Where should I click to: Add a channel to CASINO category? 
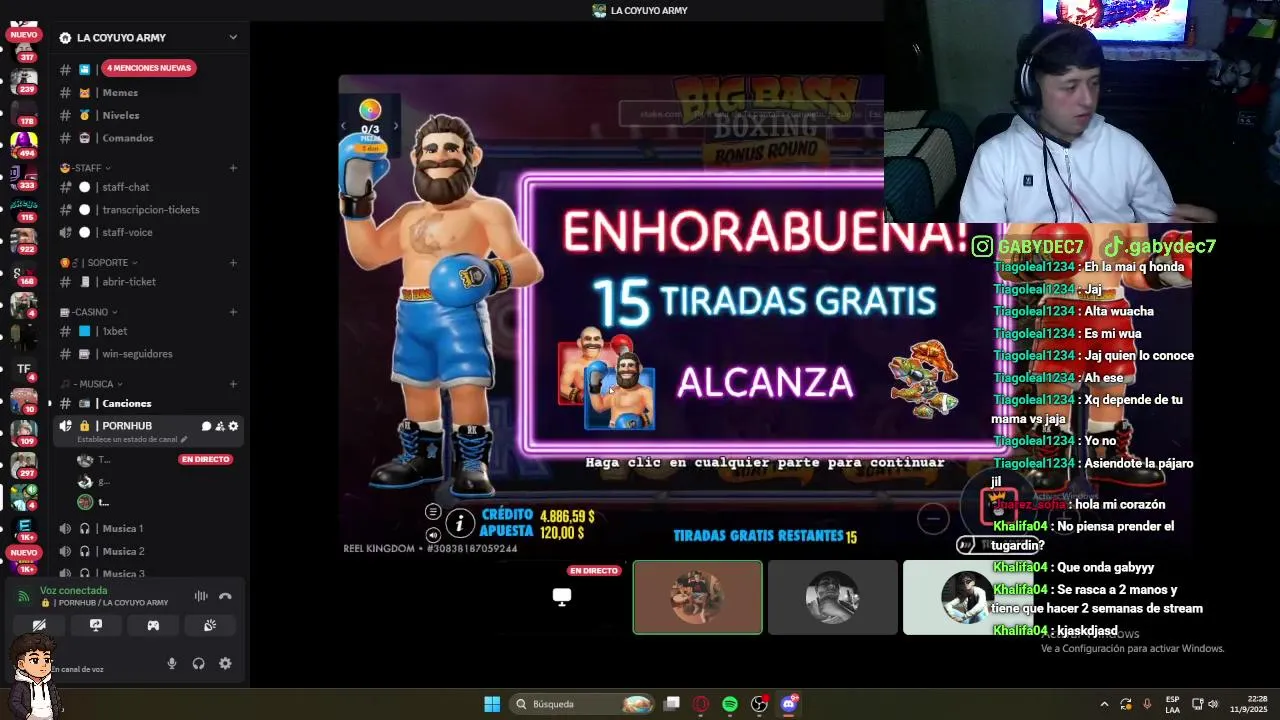[x=233, y=312]
